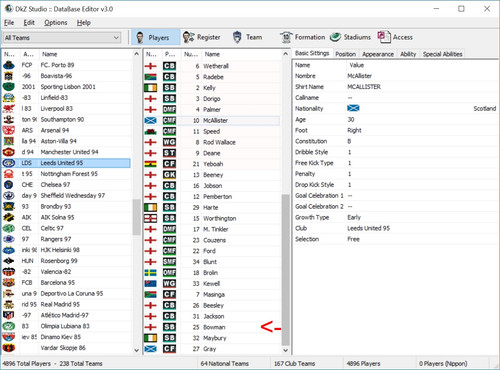Image resolution: width=500 pixels, height=370 pixels.
Task: Select player Yeboah in list
Action: [212, 164]
